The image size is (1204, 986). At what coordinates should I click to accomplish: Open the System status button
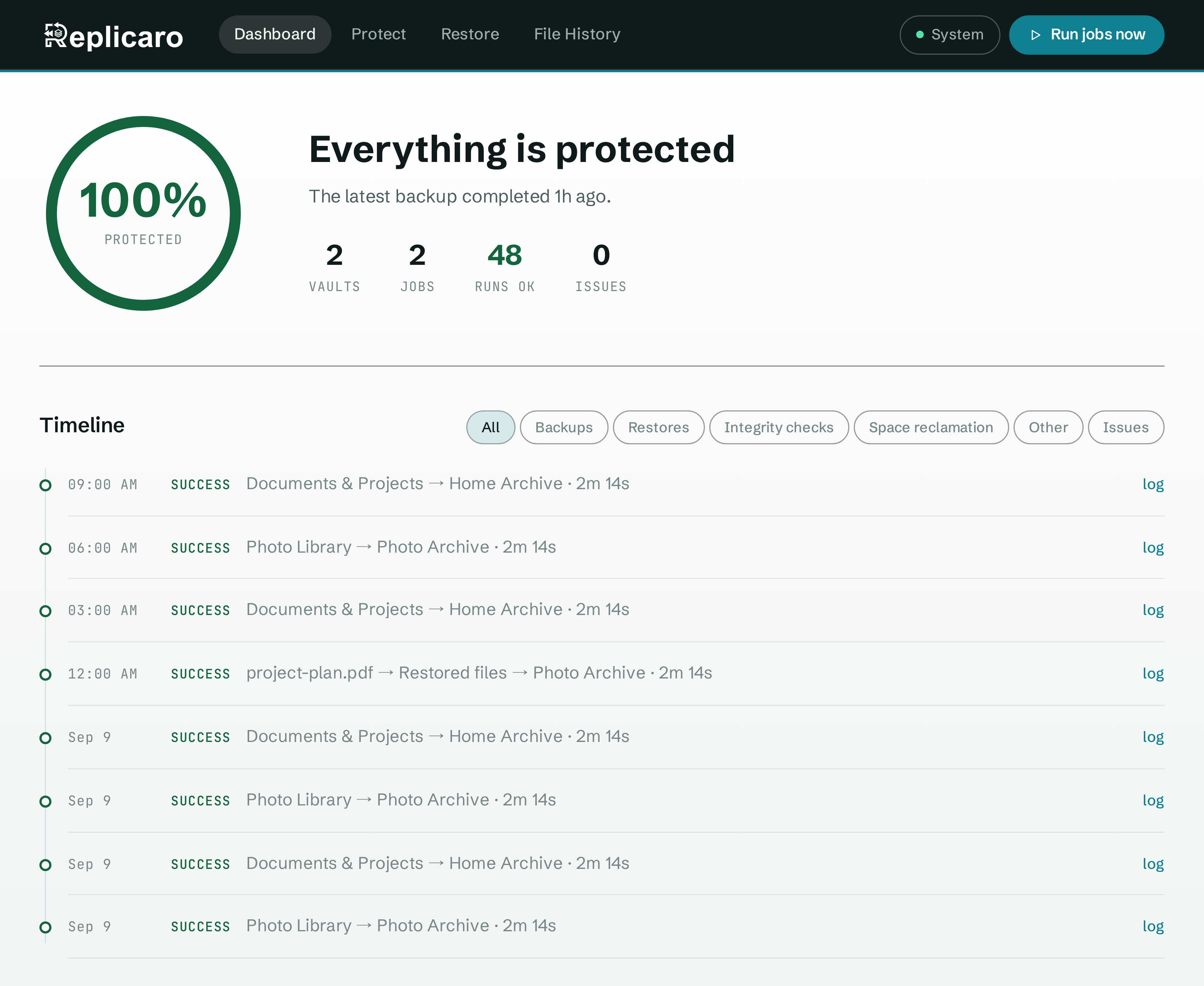click(x=950, y=35)
